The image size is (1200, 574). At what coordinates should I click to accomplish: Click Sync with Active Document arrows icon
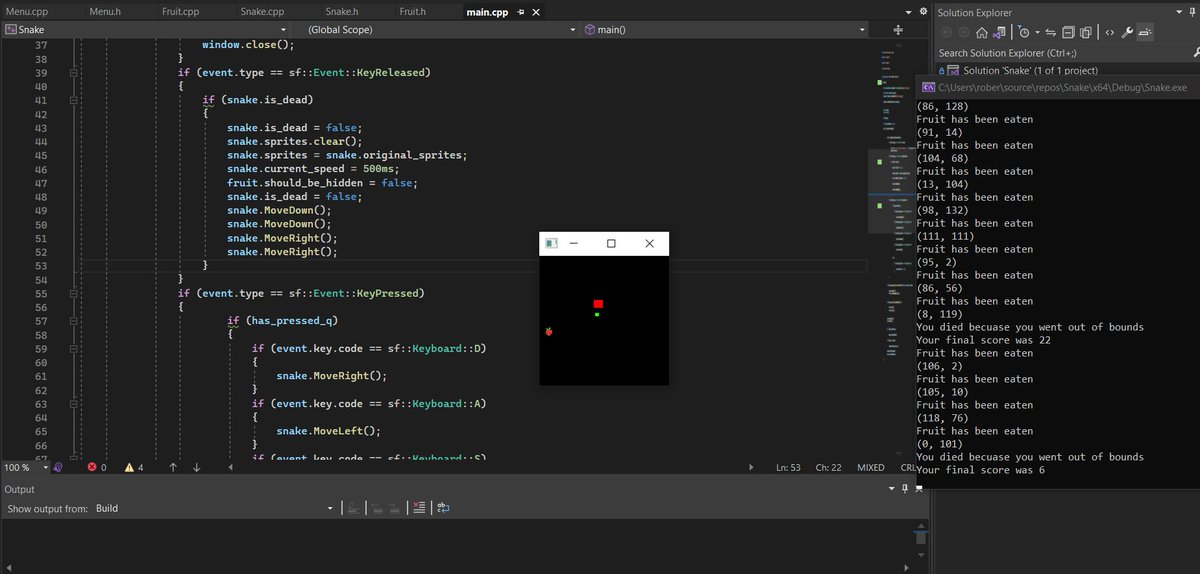[1051, 32]
